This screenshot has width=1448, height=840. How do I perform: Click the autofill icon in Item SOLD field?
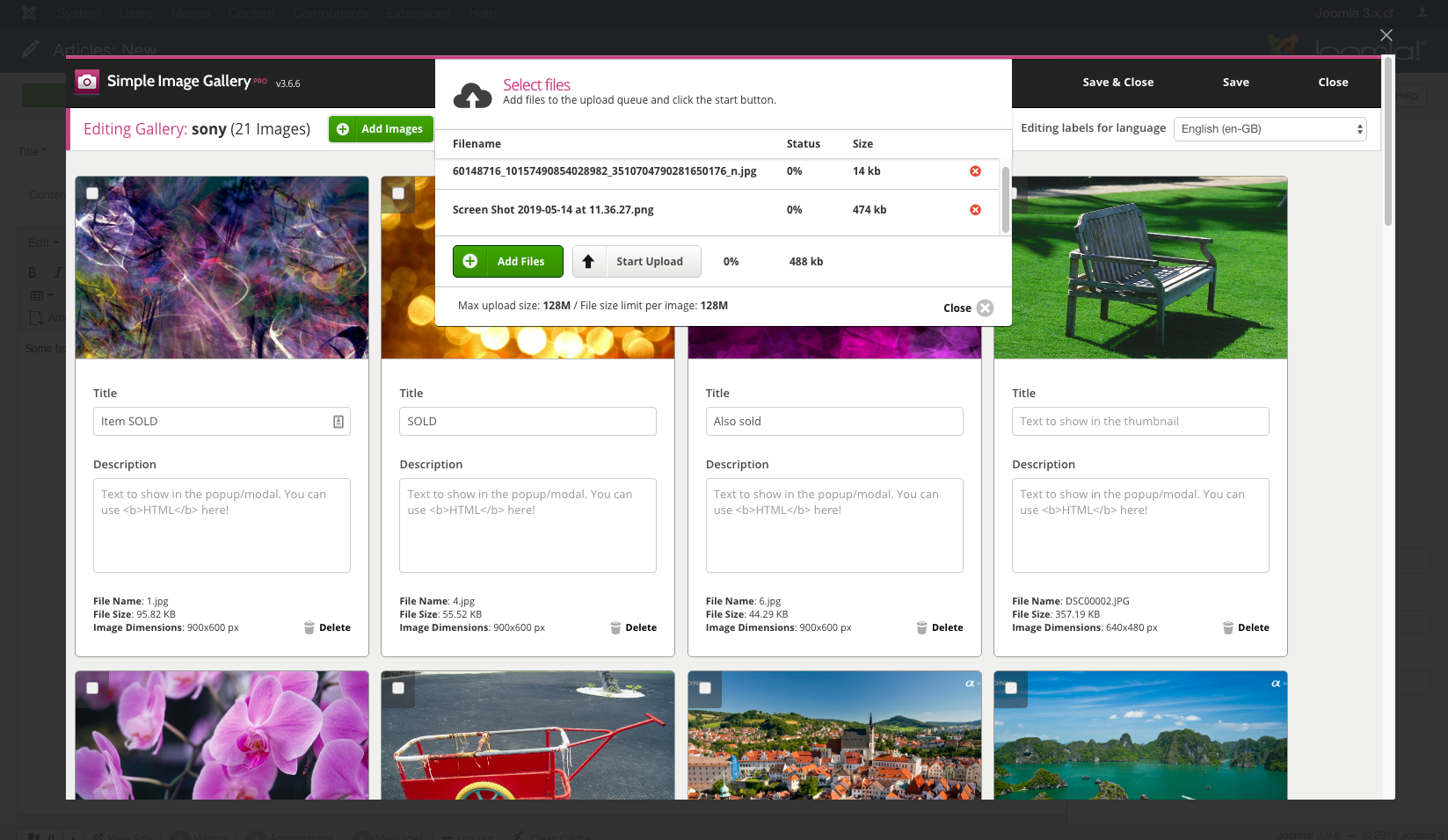coord(338,422)
